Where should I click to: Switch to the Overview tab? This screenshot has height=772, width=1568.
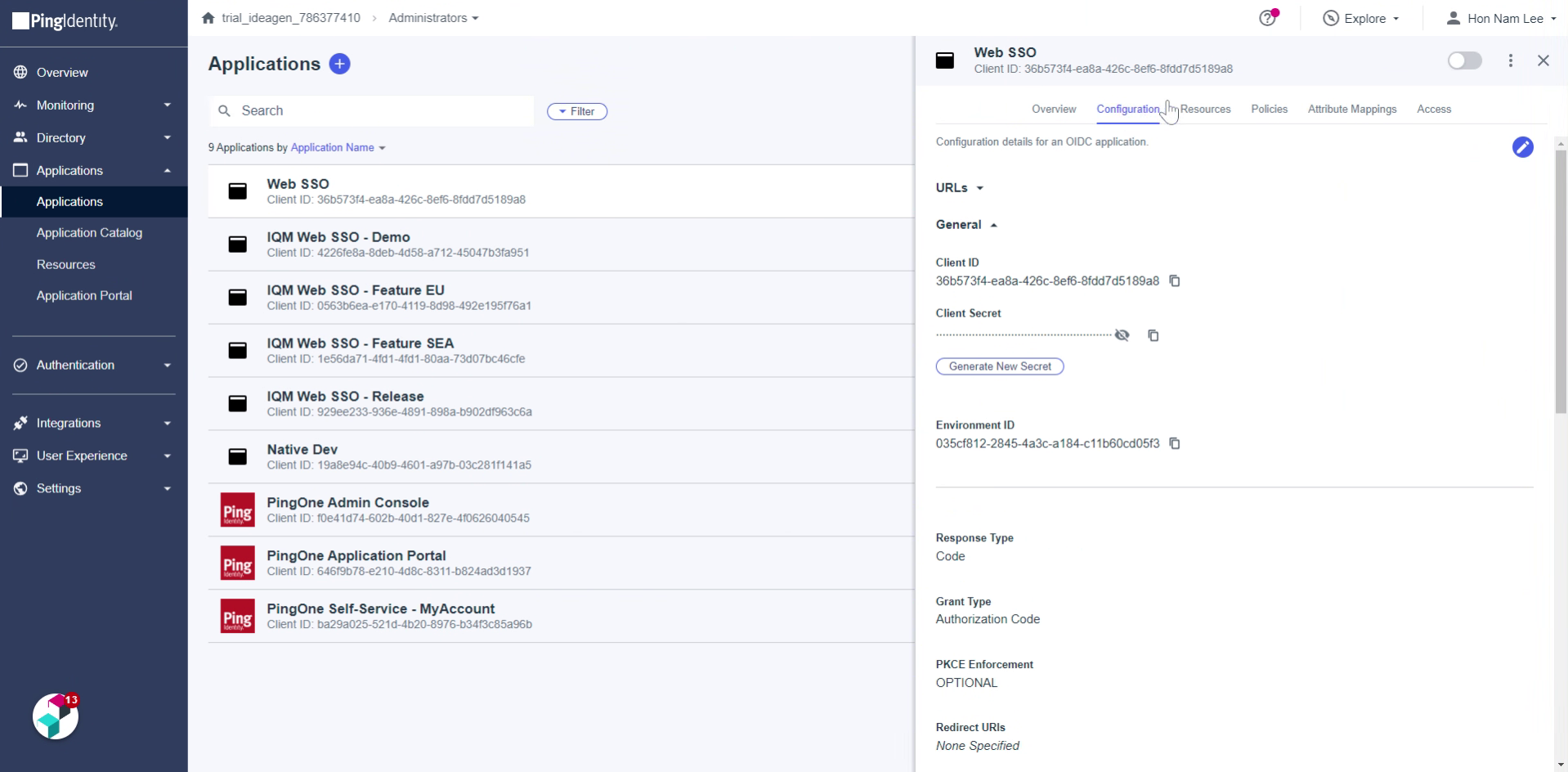[1053, 109]
